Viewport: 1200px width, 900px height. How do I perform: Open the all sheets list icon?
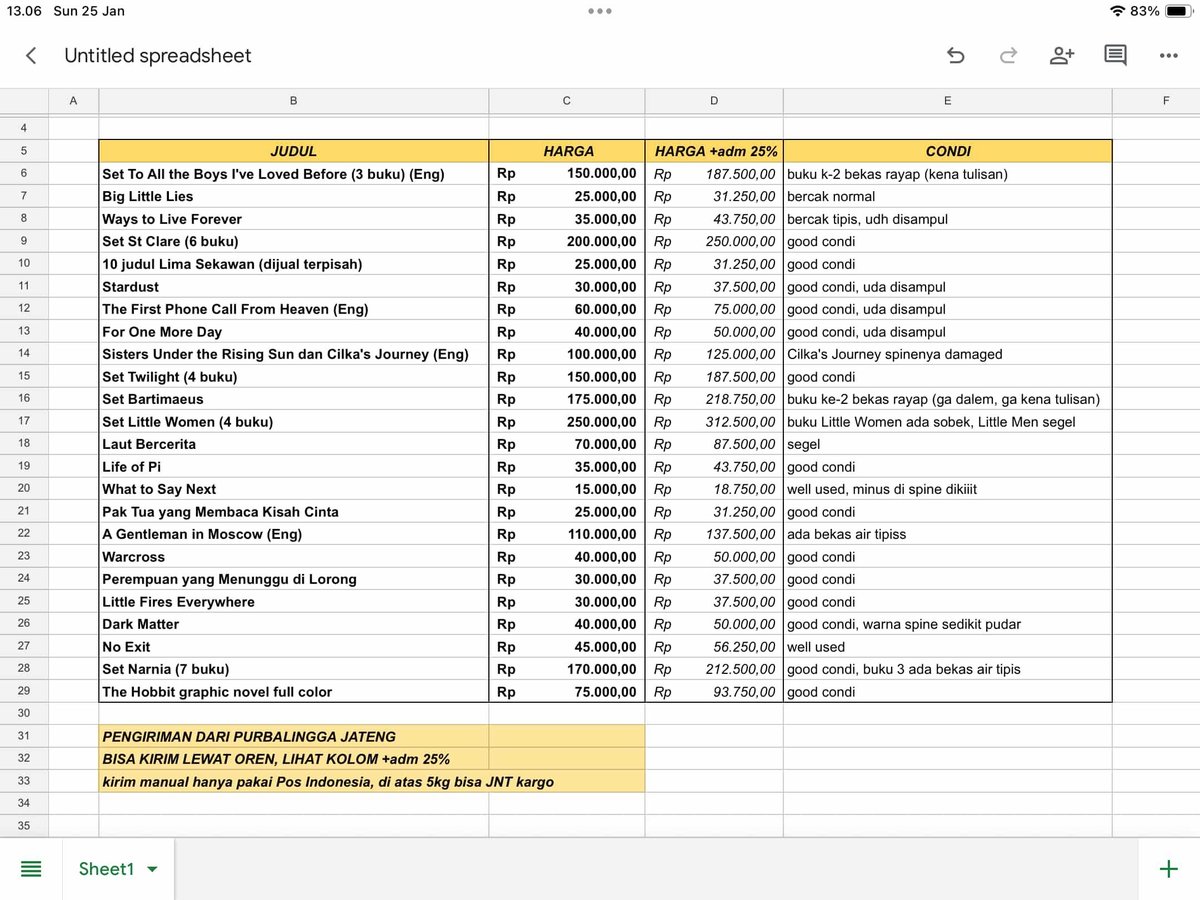[31, 869]
